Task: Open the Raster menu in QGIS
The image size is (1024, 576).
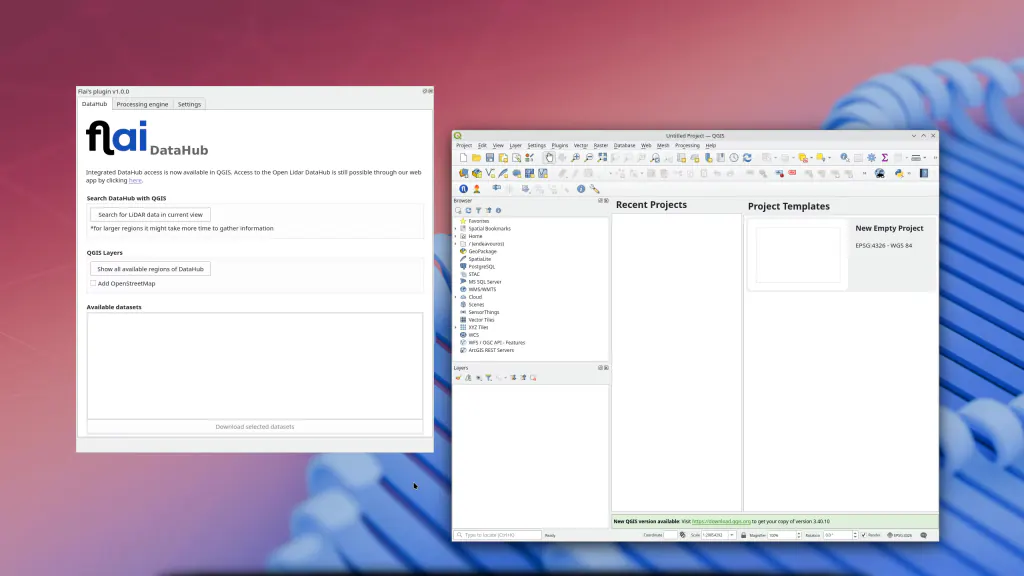Action: tap(601, 146)
